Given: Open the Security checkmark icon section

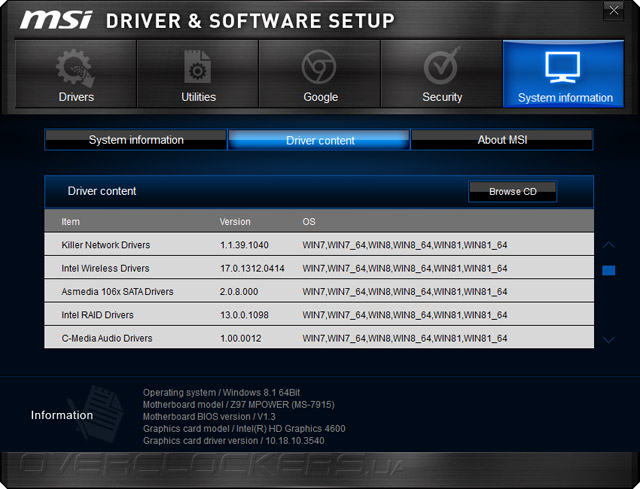Looking at the screenshot, I should click(442, 74).
